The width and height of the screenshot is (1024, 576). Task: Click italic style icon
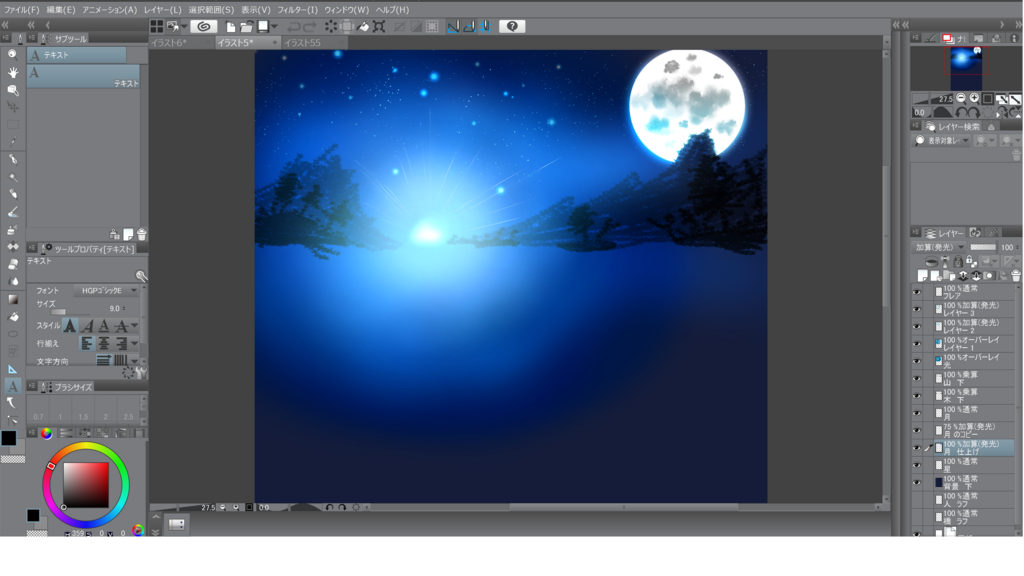click(x=88, y=325)
